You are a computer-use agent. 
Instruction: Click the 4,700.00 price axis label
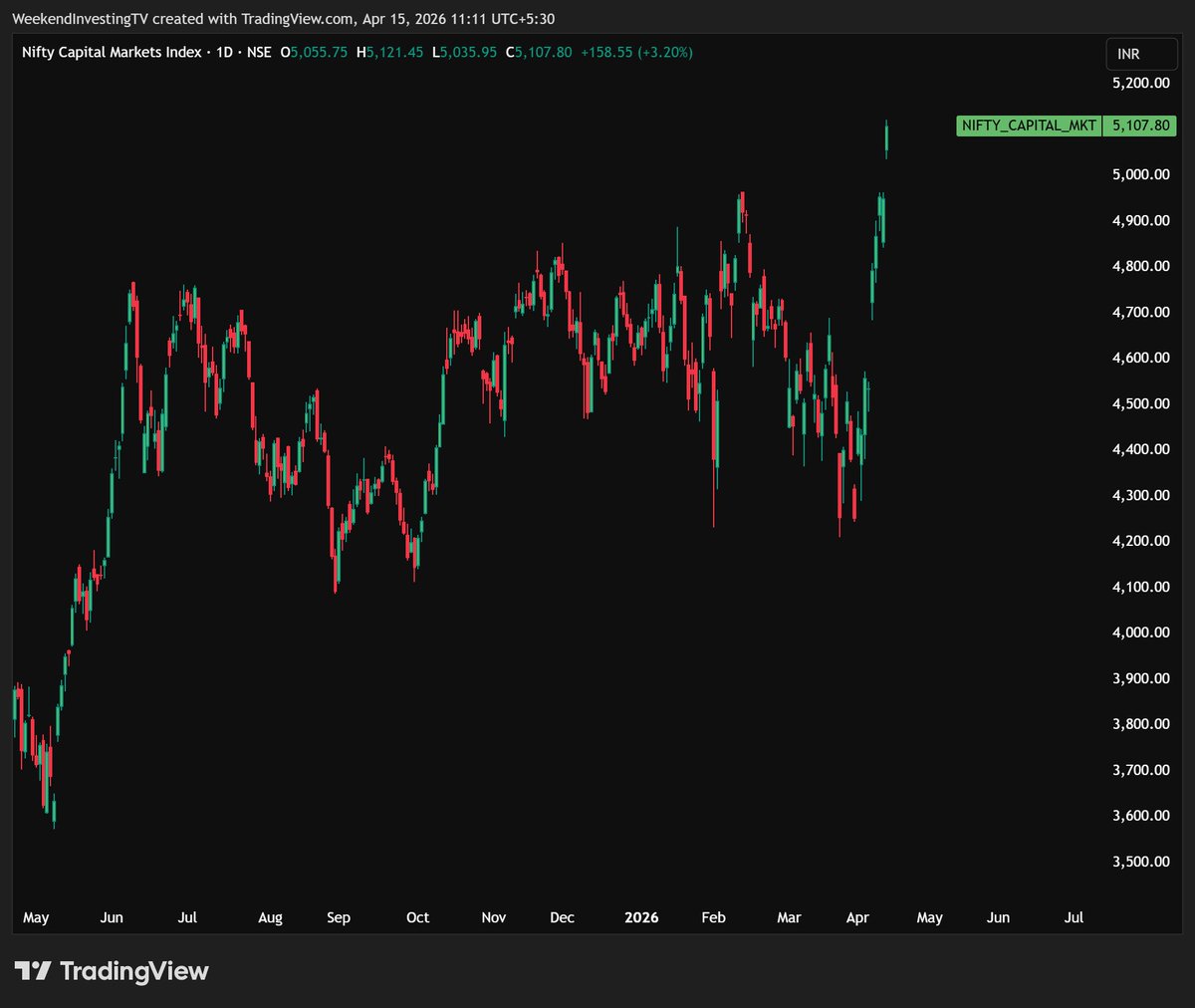pos(1141,312)
